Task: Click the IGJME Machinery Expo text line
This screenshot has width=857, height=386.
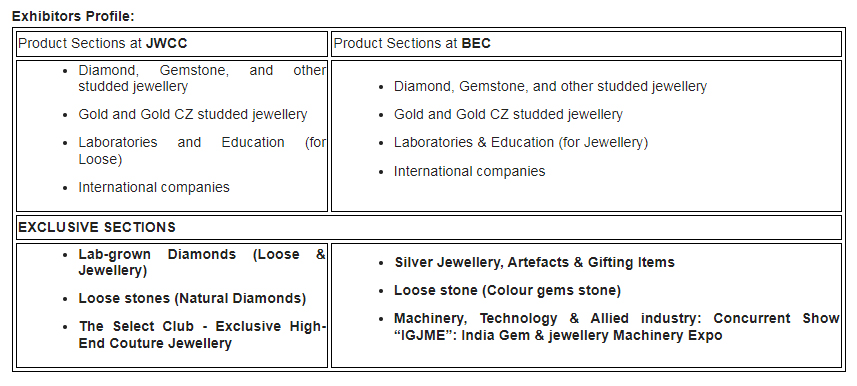Action: pos(558,335)
